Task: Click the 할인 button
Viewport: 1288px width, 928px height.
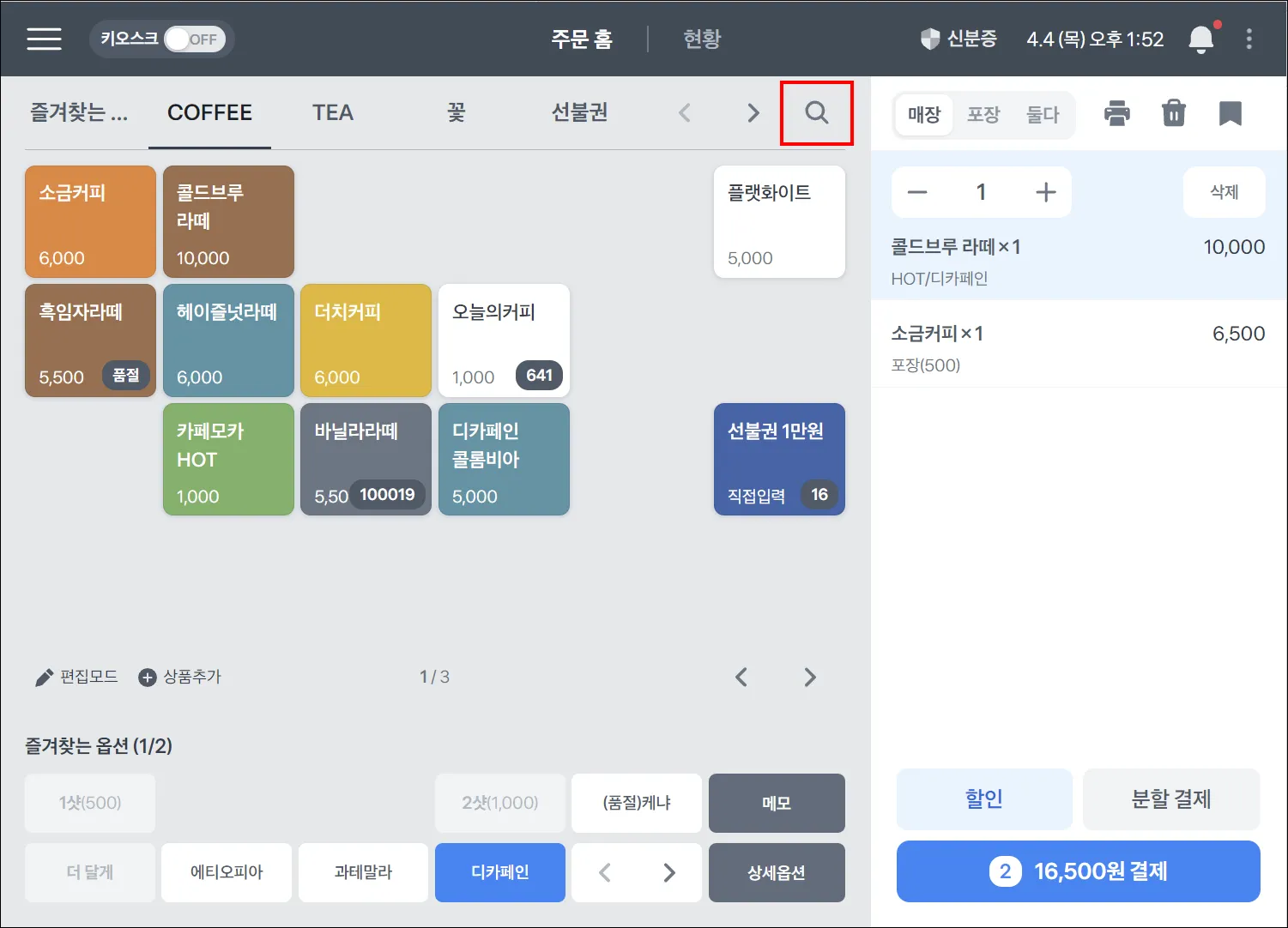Action: tap(984, 799)
